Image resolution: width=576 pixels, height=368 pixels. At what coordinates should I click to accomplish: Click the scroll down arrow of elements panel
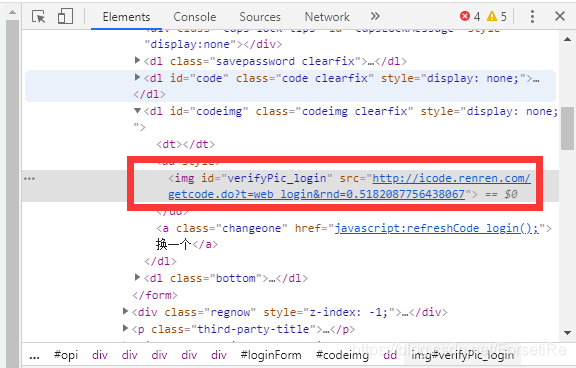coord(567,333)
